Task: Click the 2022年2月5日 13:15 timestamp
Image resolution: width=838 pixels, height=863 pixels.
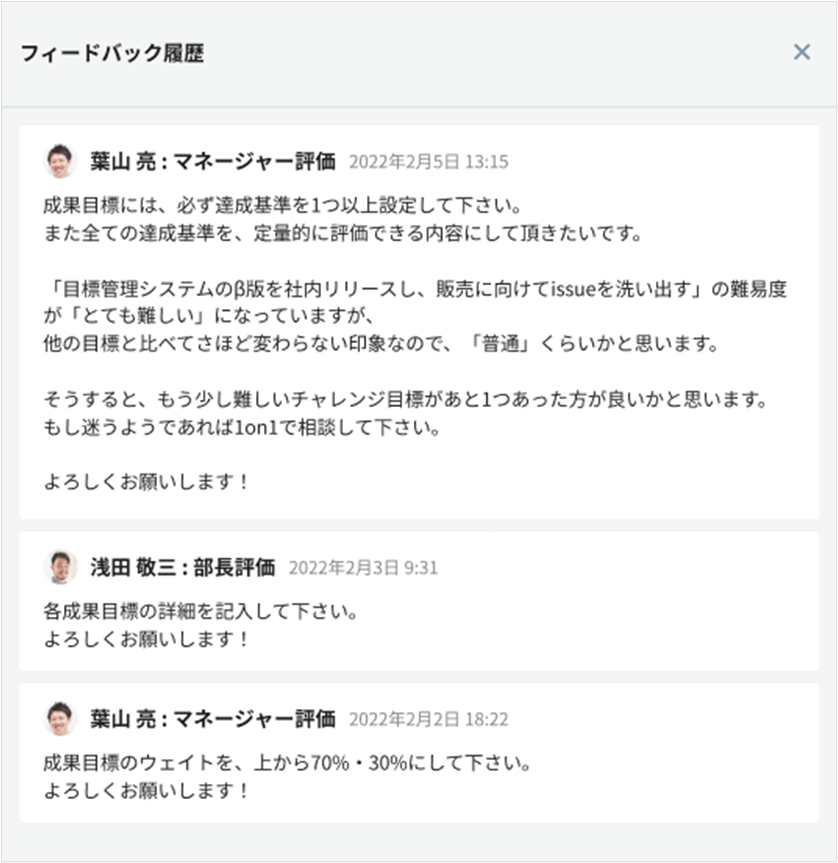Action: (429, 161)
